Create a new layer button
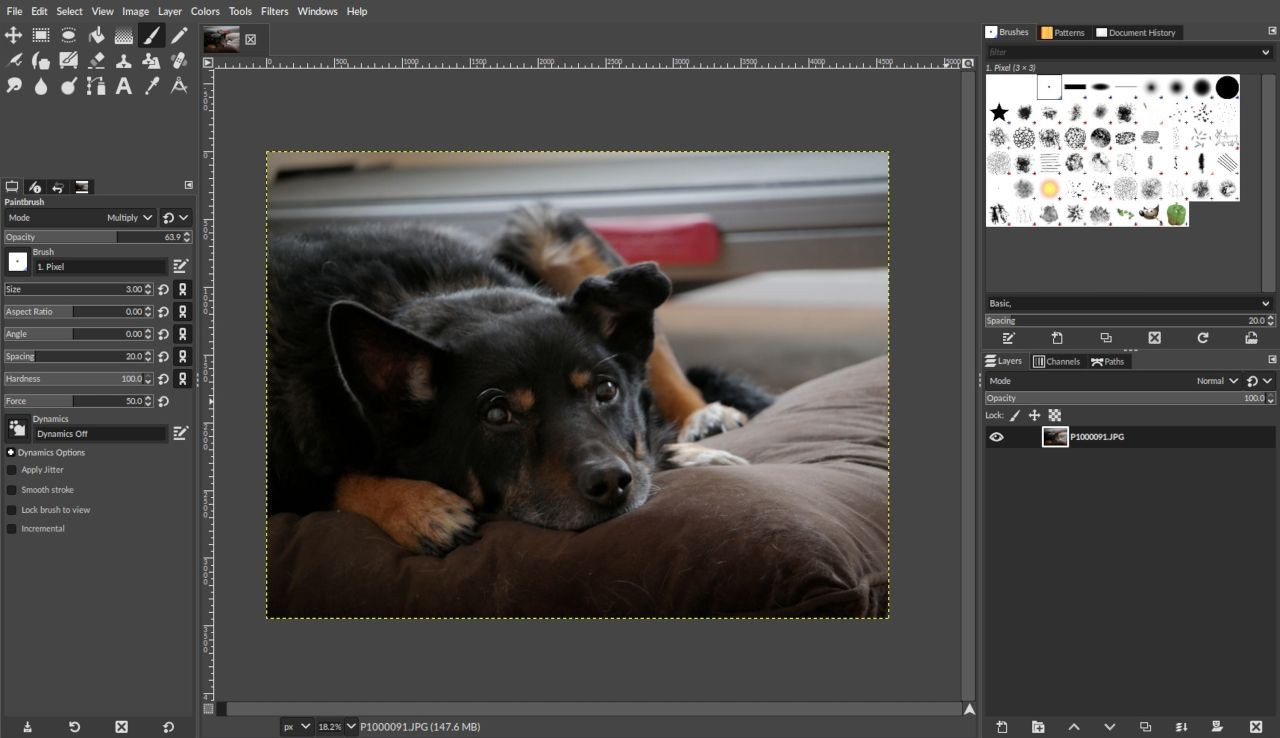This screenshot has height=738, width=1280. click(1002, 727)
